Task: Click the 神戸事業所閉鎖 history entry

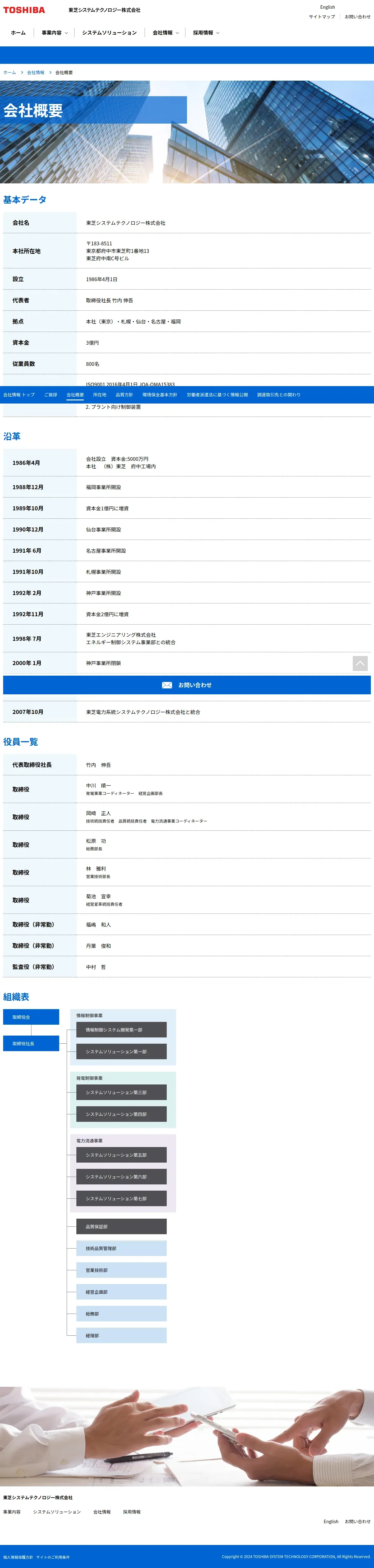Action: (x=103, y=664)
